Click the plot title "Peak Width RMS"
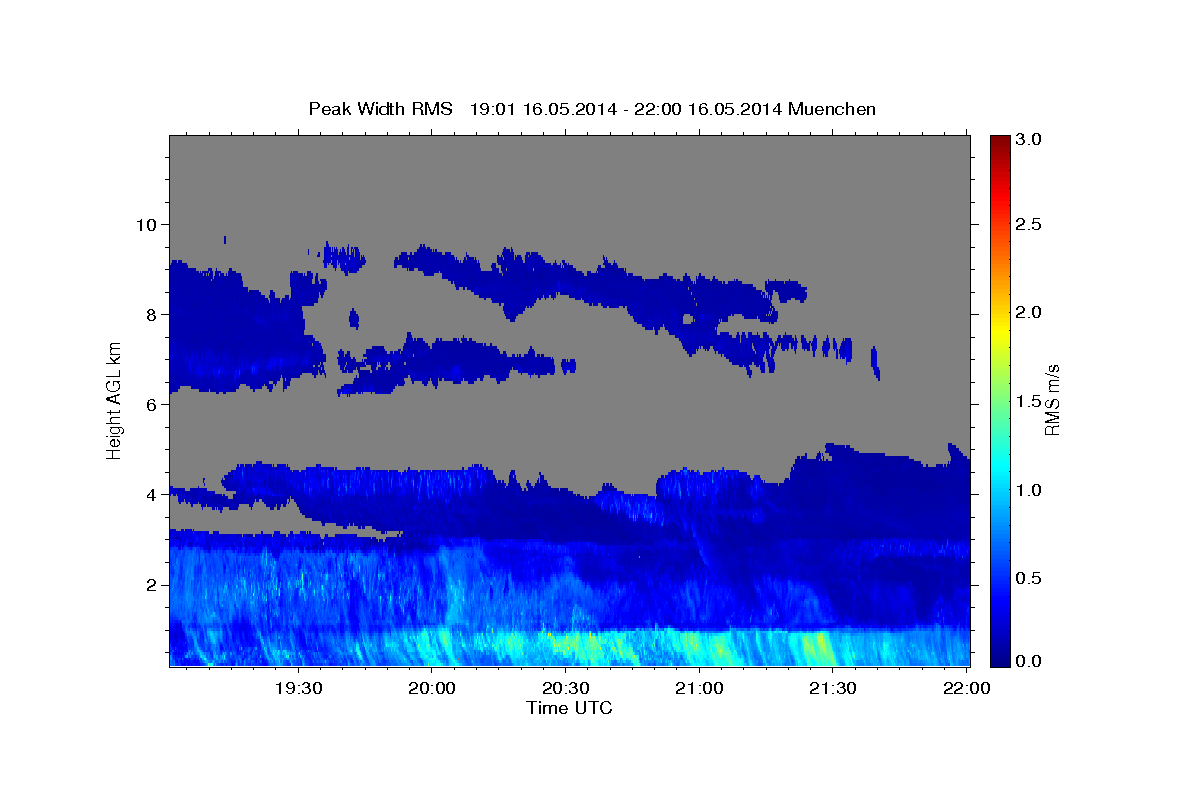Image resolution: width=1200 pixels, height=800 pixels. pyautogui.click(x=381, y=108)
